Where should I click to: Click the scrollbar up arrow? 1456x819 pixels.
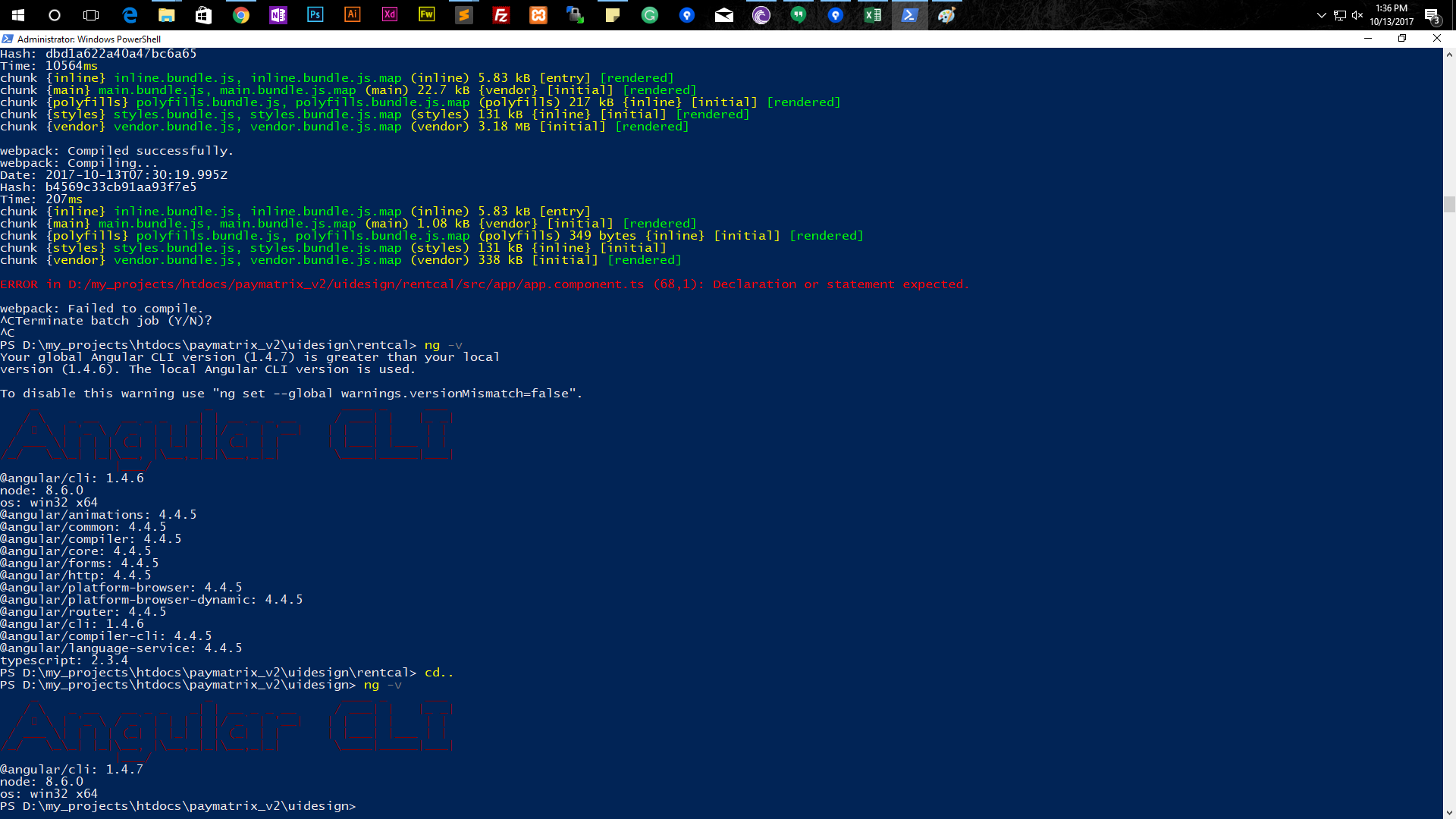tap(1449, 55)
